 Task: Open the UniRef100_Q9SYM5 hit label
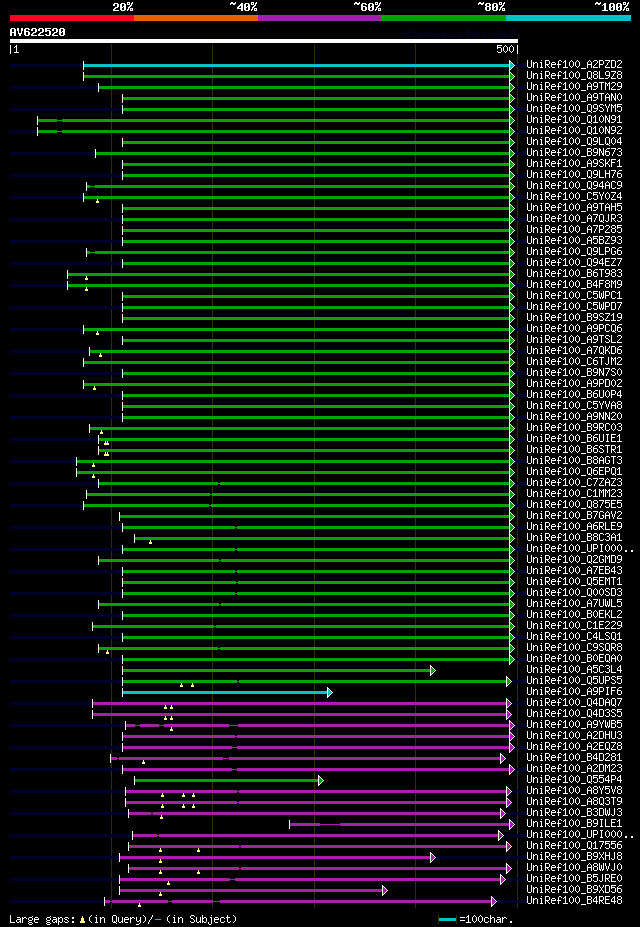pos(574,108)
